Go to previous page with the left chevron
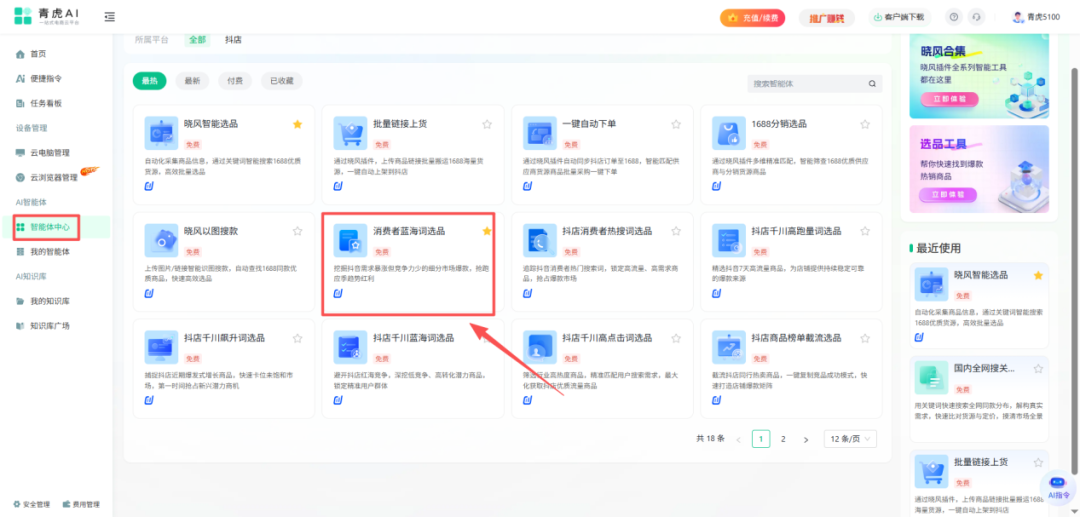Viewport: 1080px width, 517px height. point(739,439)
